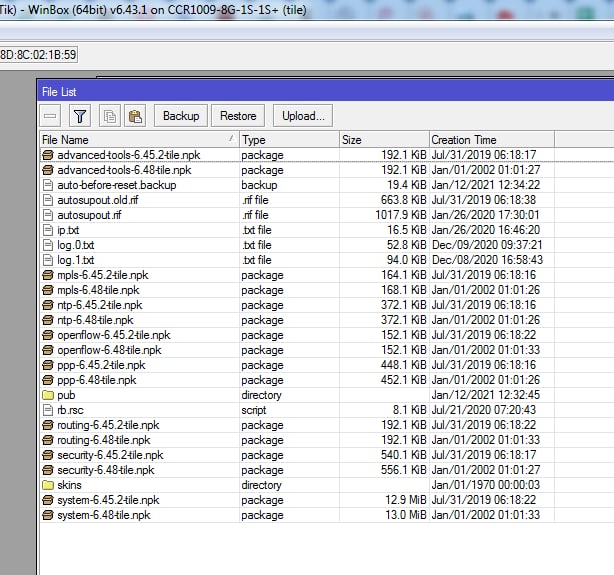Click package icon of security-6.48-tile.npk
The height and width of the screenshot is (575, 614).
coord(48,470)
